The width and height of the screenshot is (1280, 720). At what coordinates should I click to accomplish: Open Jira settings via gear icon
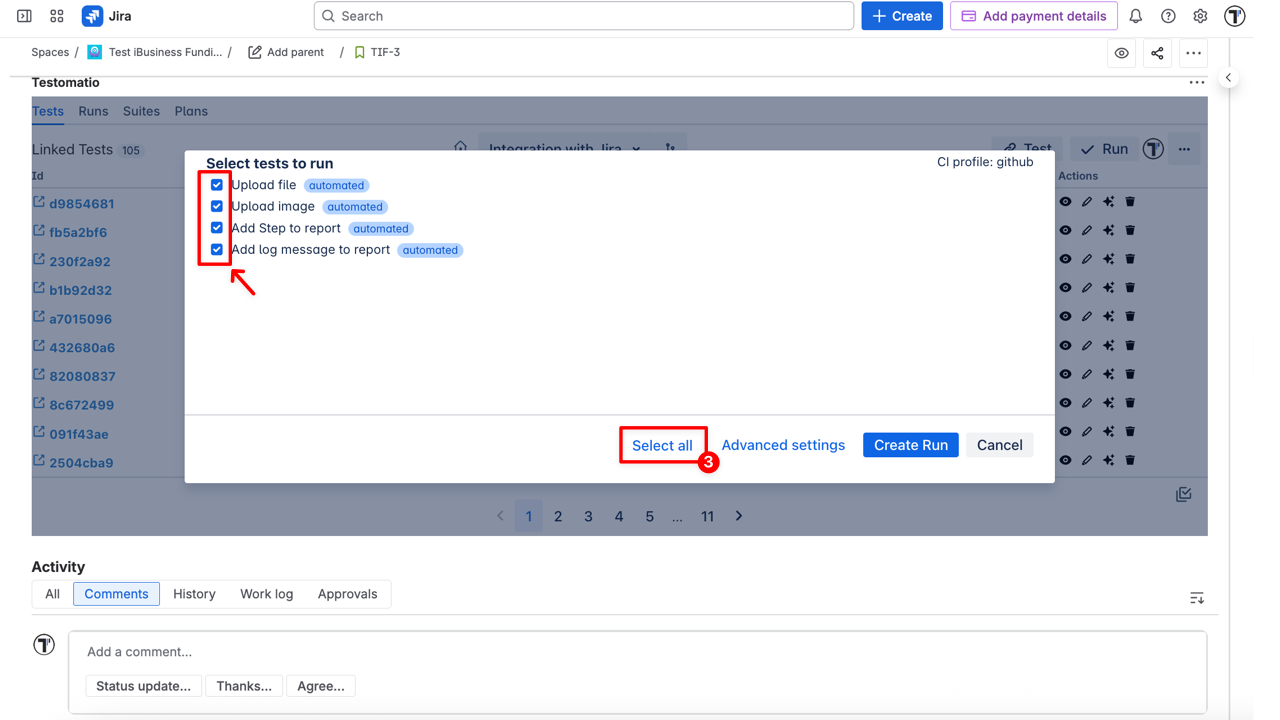pyautogui.click(x=1200, y=16)
